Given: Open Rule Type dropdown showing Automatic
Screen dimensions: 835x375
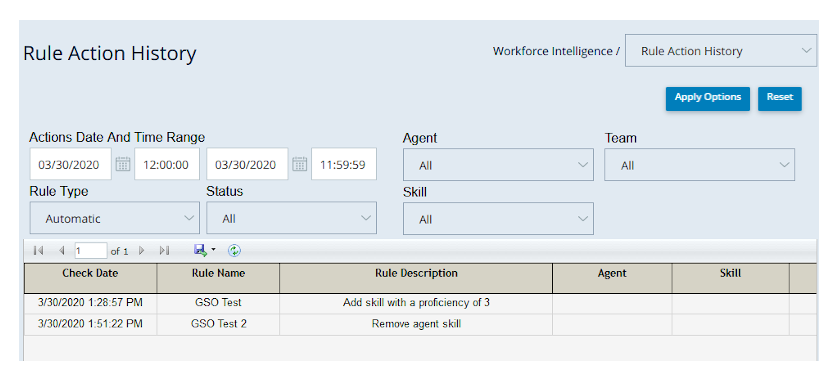Looking at the screenshot, I should click(114, 218).
